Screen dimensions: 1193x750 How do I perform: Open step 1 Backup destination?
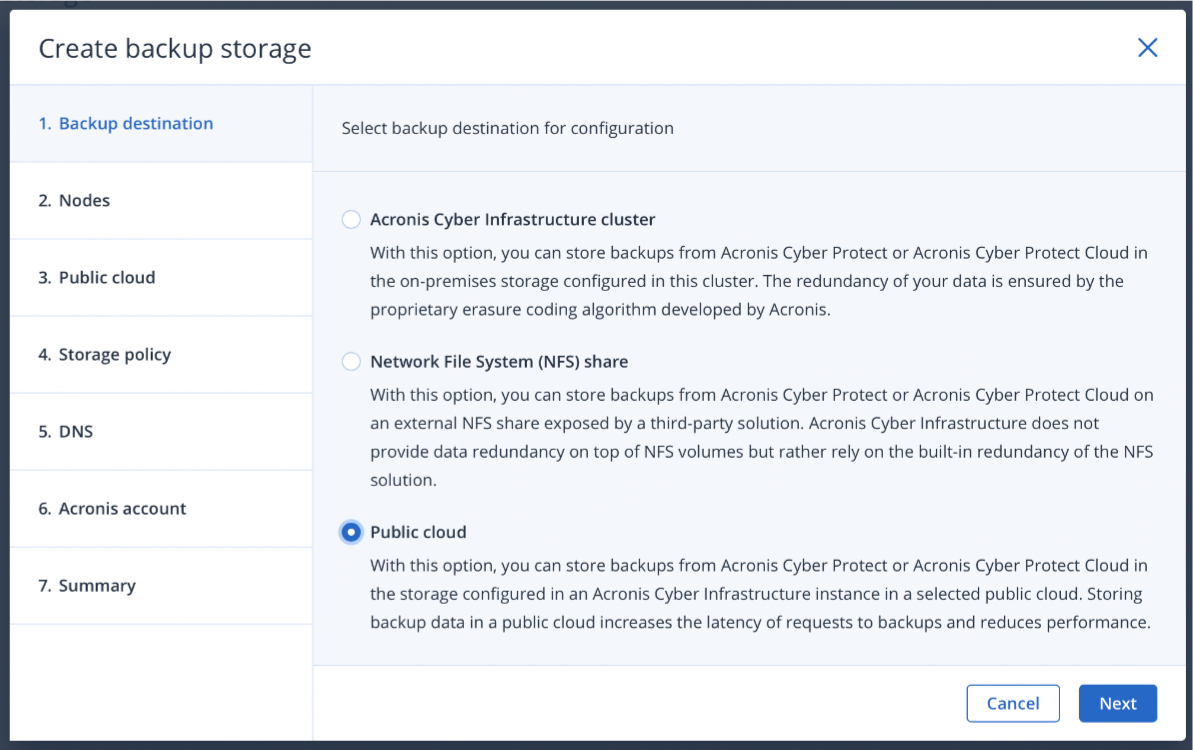click(161, 123)
